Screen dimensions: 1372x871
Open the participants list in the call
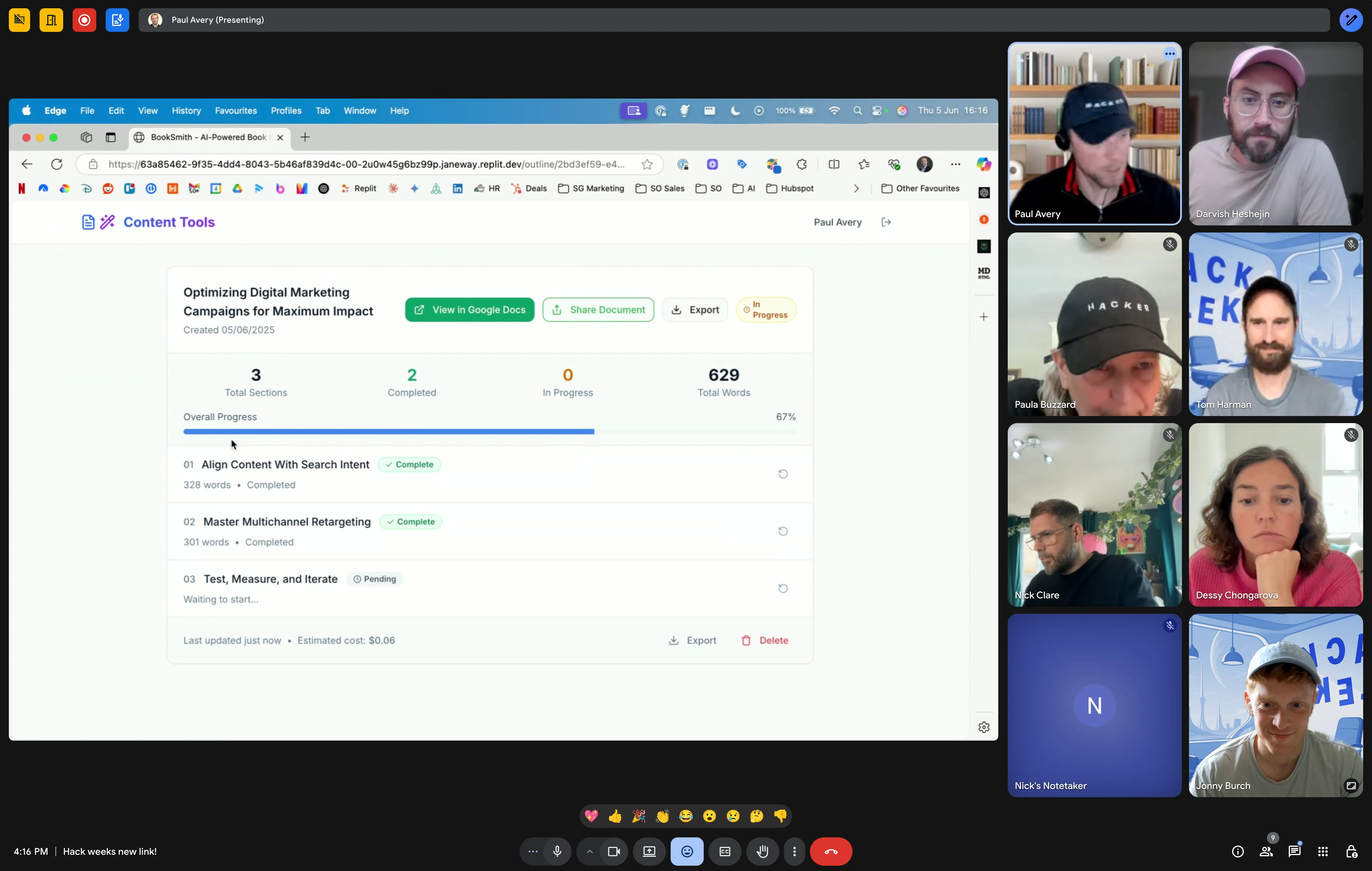1266,851
